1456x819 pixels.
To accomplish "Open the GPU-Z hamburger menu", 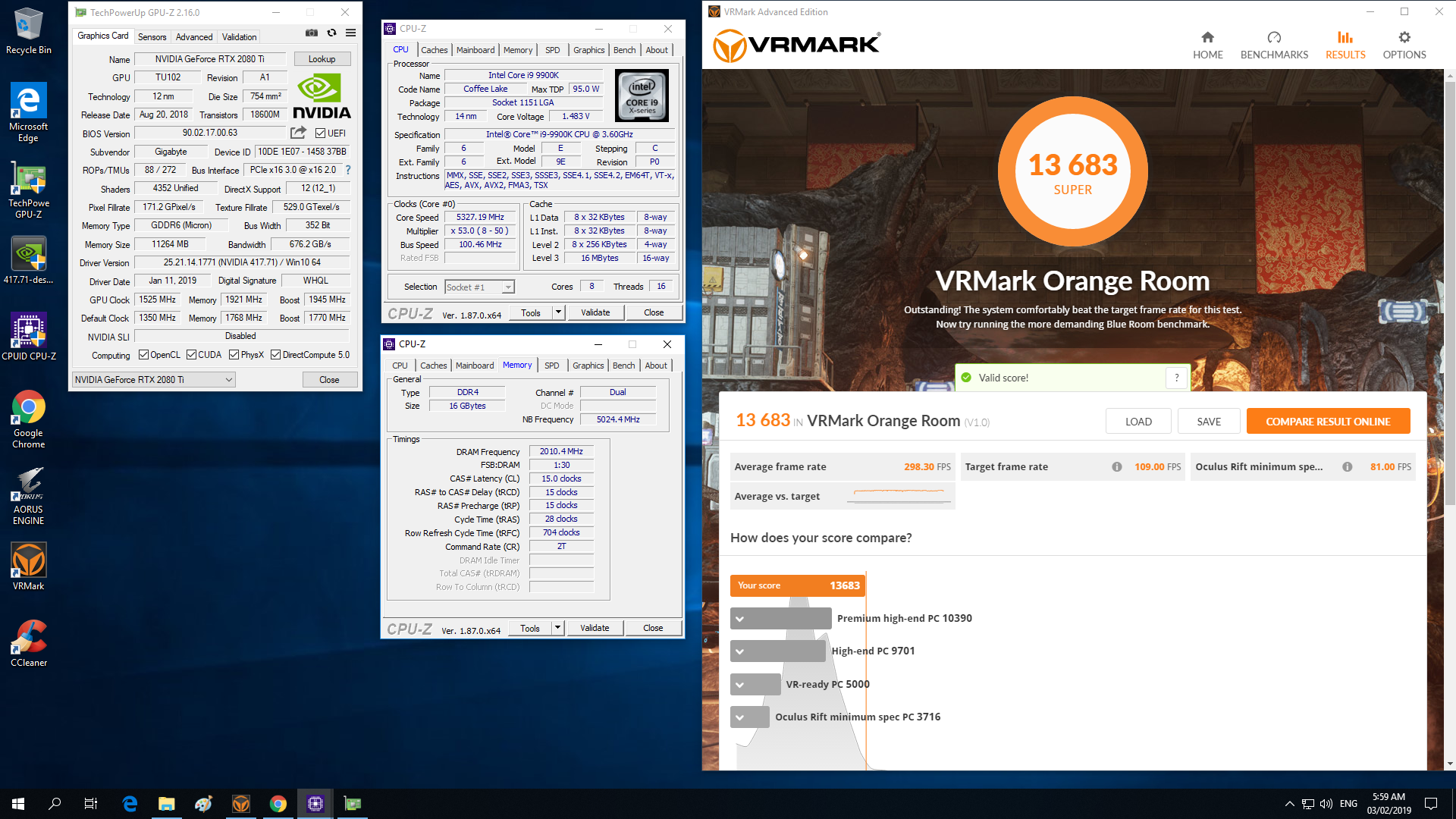I will tap(350, 33).
